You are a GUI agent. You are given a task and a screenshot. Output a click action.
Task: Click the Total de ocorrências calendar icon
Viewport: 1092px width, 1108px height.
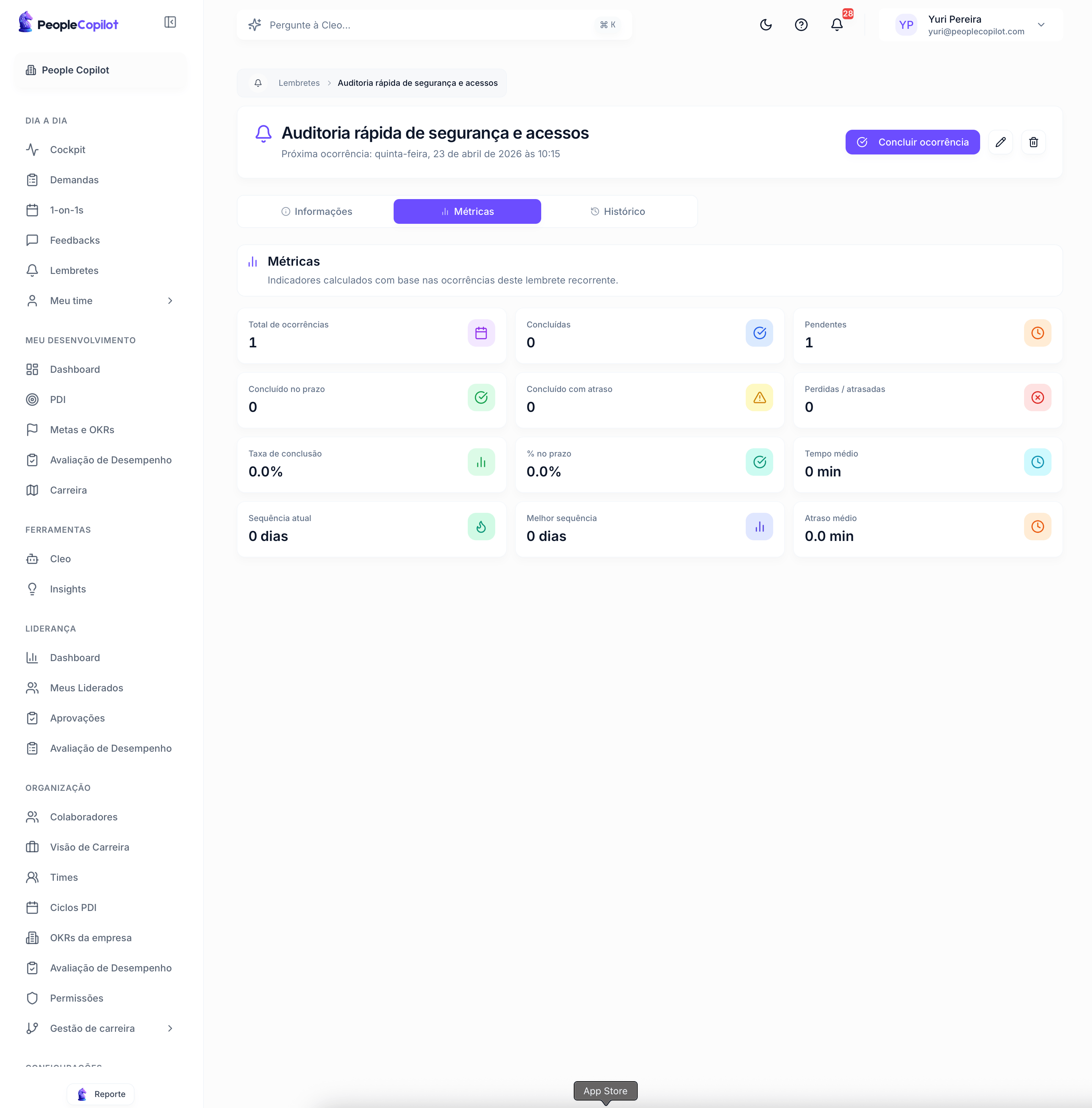[481, 333]
